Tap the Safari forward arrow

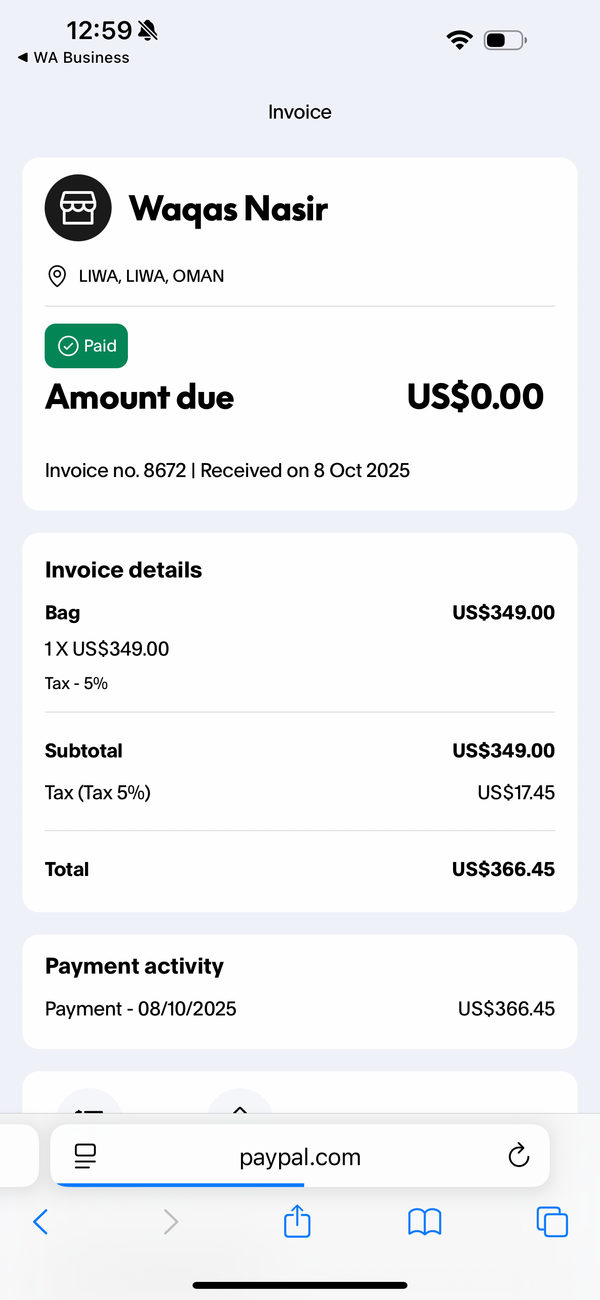point(171,1221)
